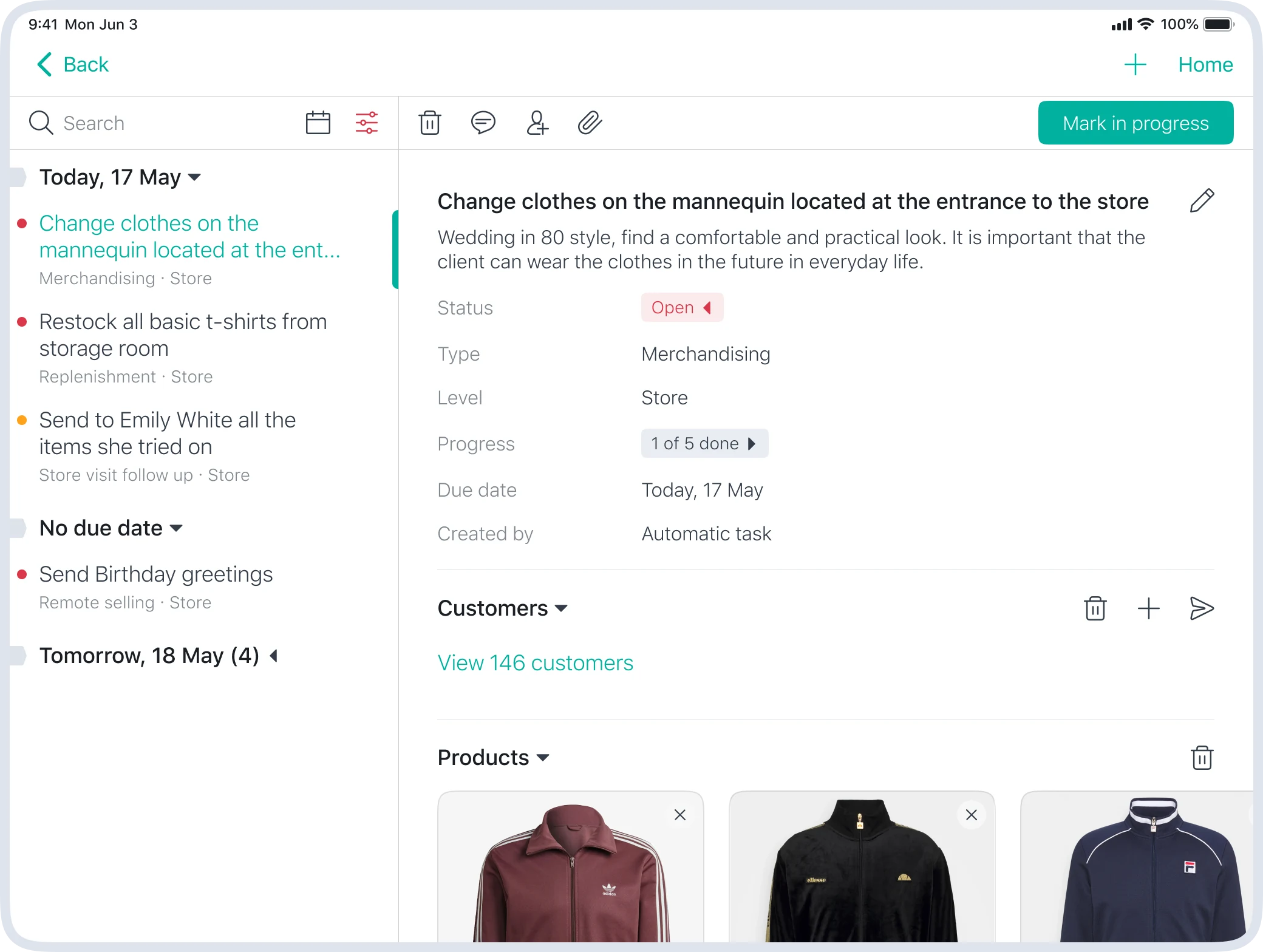The image size is (1263, 952).
Task: Delete products with section trash icon
Action: [x=1202, y=758]
